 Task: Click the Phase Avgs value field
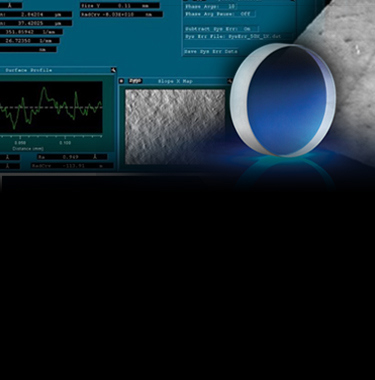231,6
